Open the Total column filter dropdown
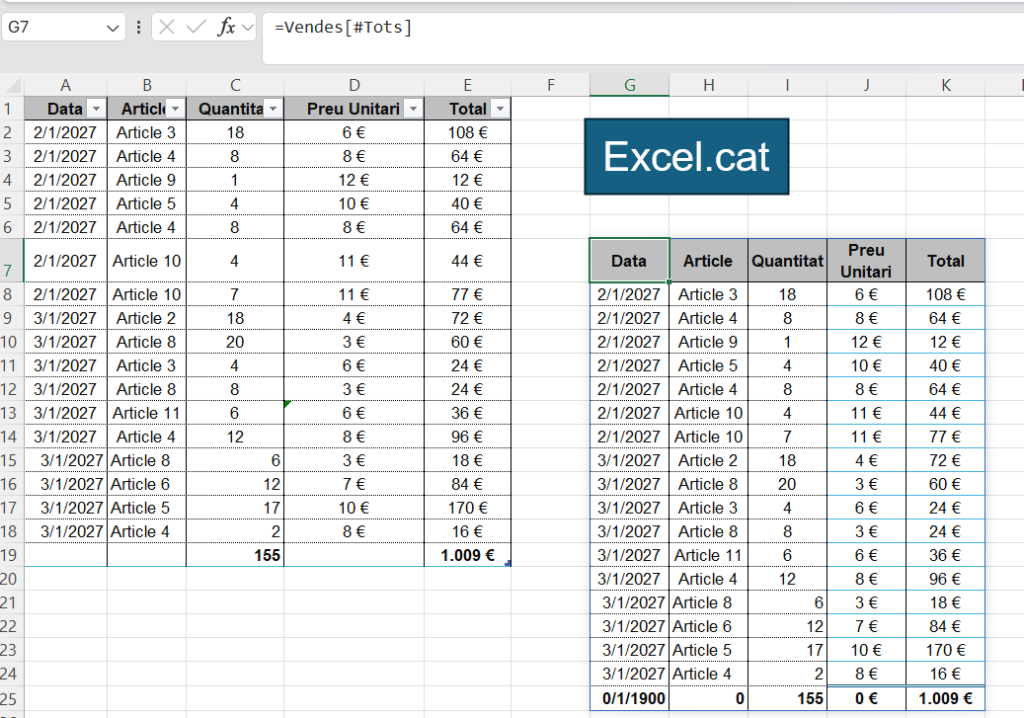 pos(500,108)
